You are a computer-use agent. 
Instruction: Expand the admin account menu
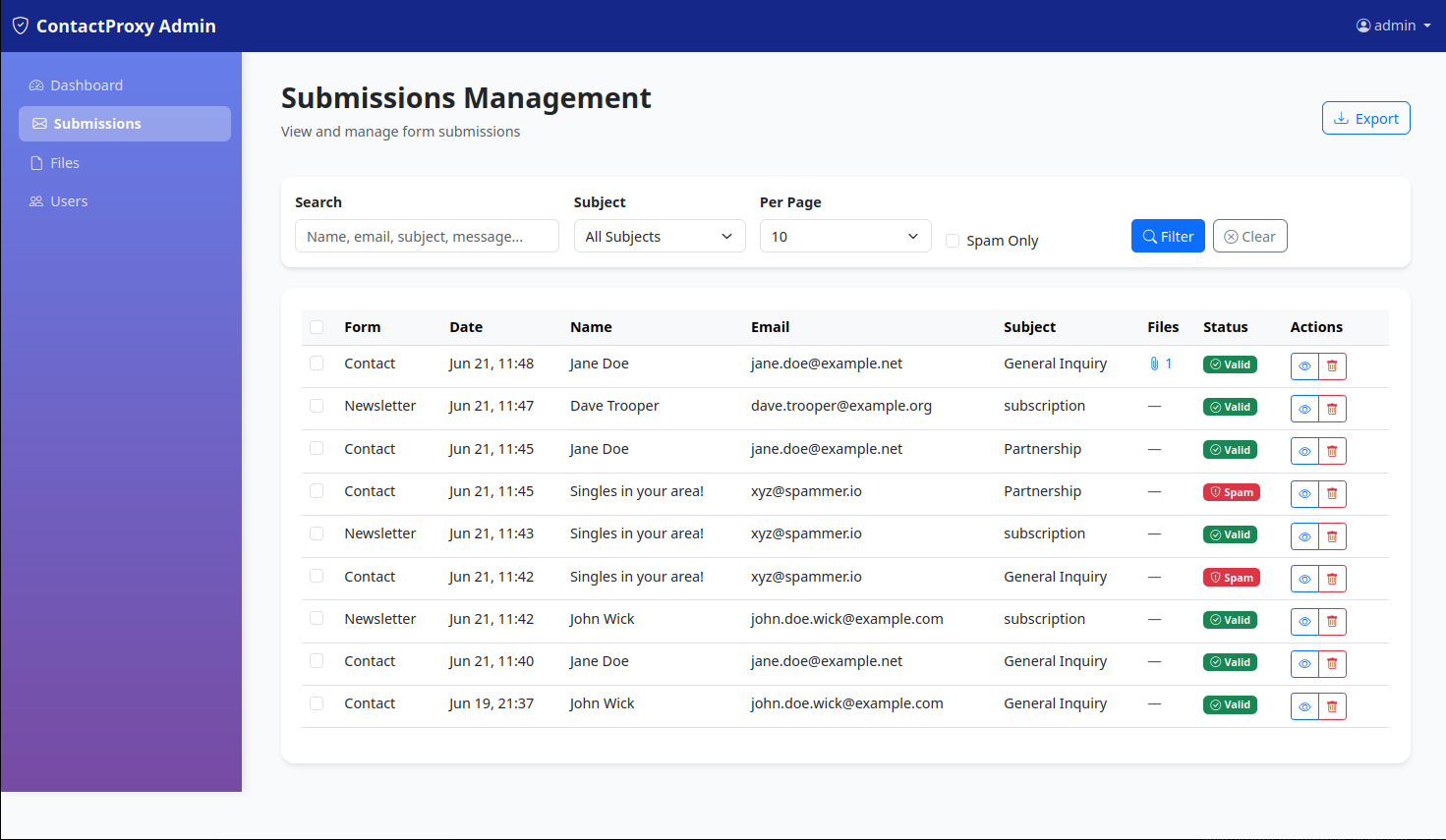click(1392, 25)
